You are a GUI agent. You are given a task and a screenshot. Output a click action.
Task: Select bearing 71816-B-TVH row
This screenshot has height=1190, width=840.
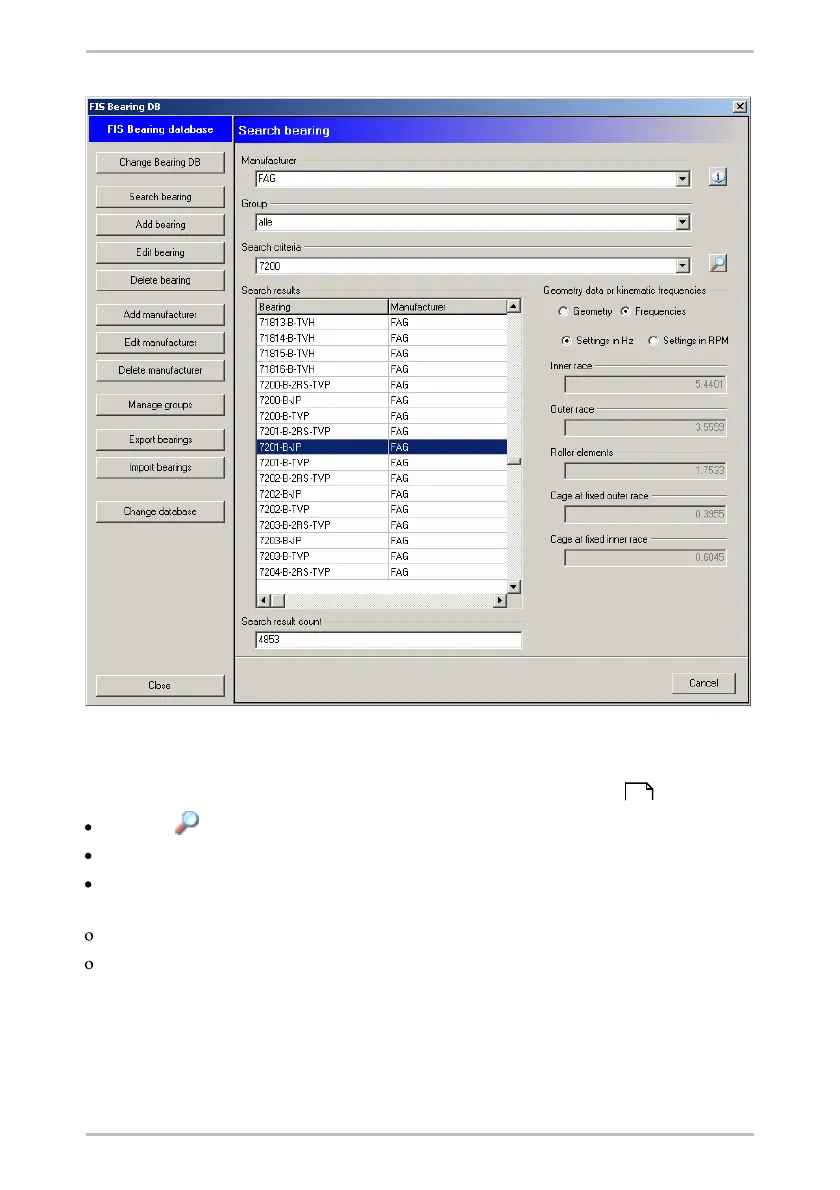pos(382,369)
